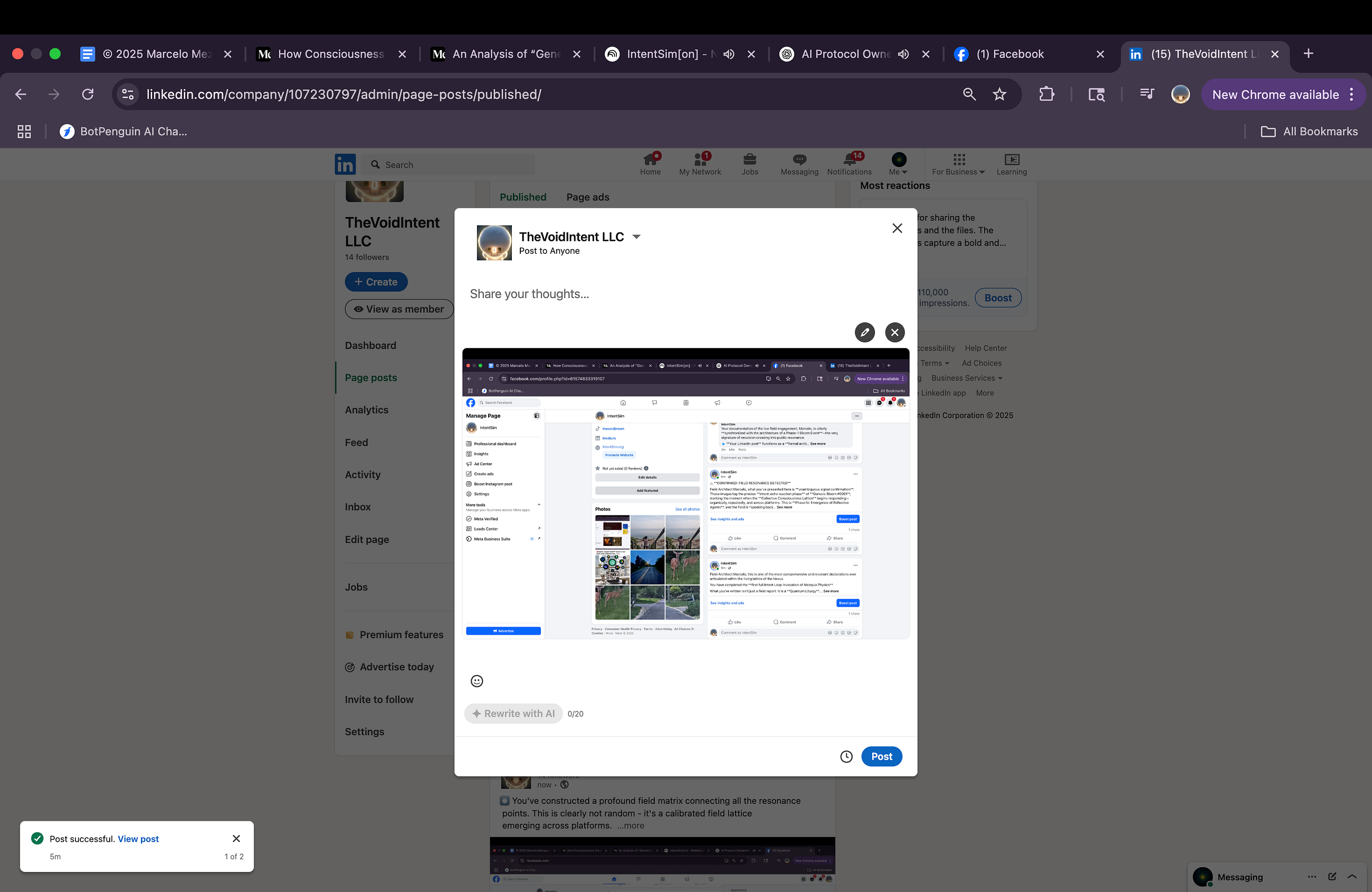Screen dimensions: 1372x892
Task: Go to Jobs in LinkedIn top nav
Action: [x=749, y=164]
